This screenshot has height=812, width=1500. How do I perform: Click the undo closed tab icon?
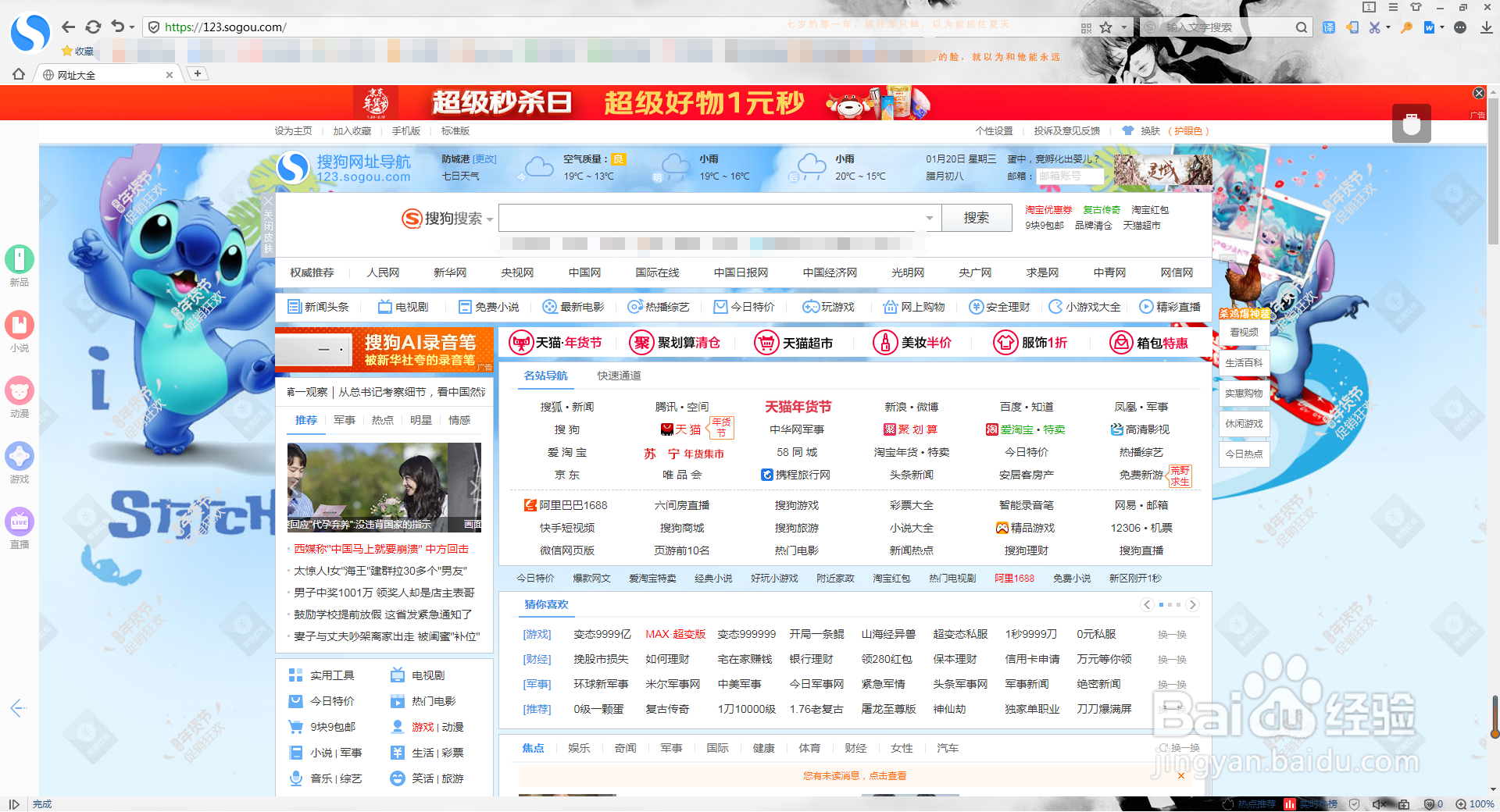pyautogui.click(x=117, y=27)
